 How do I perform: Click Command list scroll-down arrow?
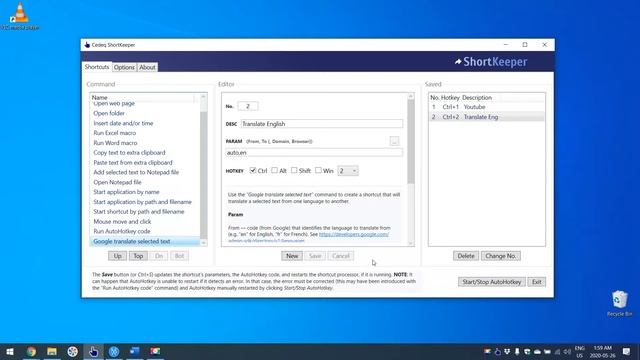[203, 242]
